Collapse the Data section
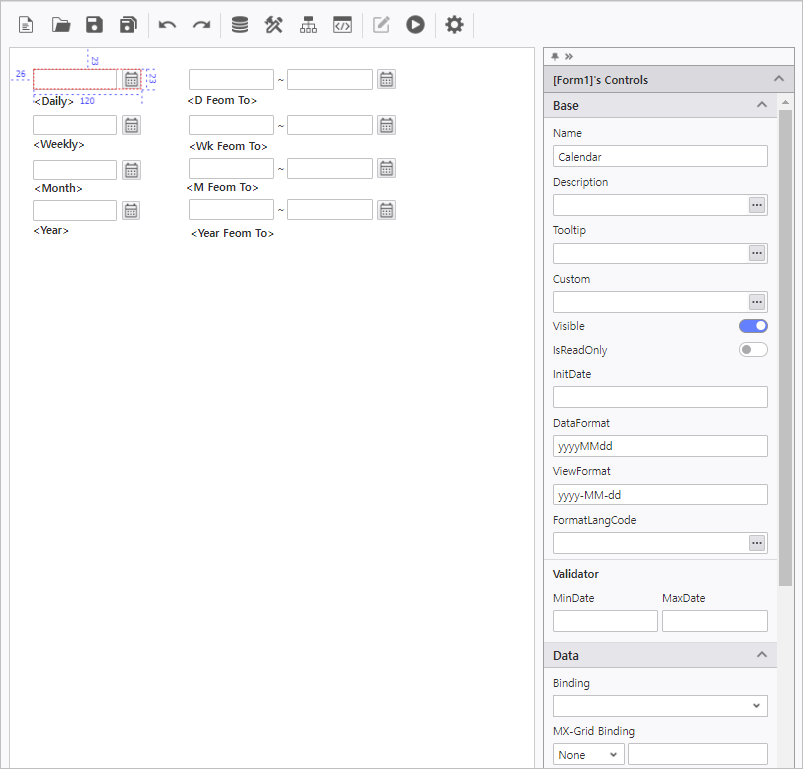The height and width of the screenshot is (769, 803). 761,655
